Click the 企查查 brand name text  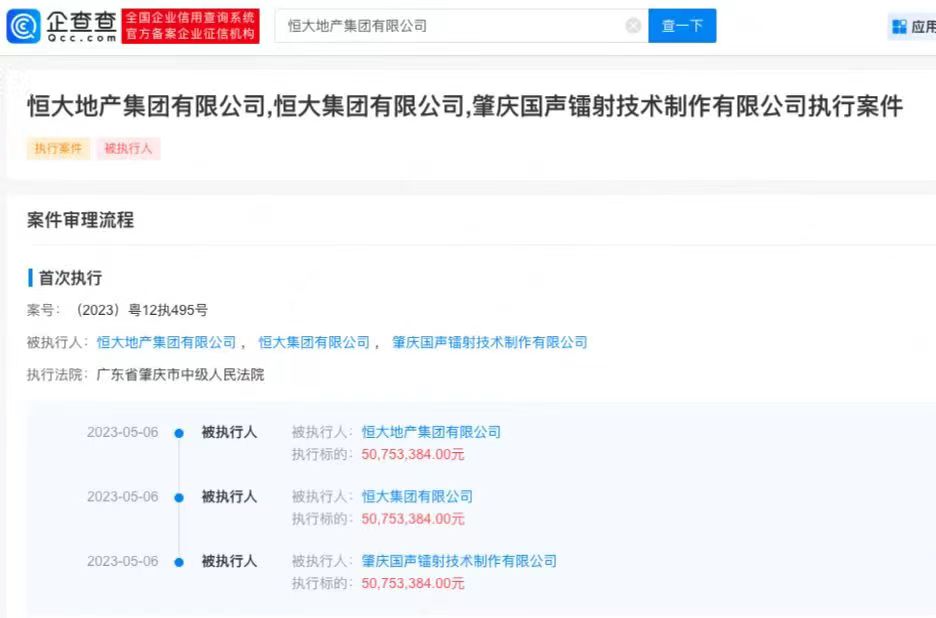(x=81, y=22)
